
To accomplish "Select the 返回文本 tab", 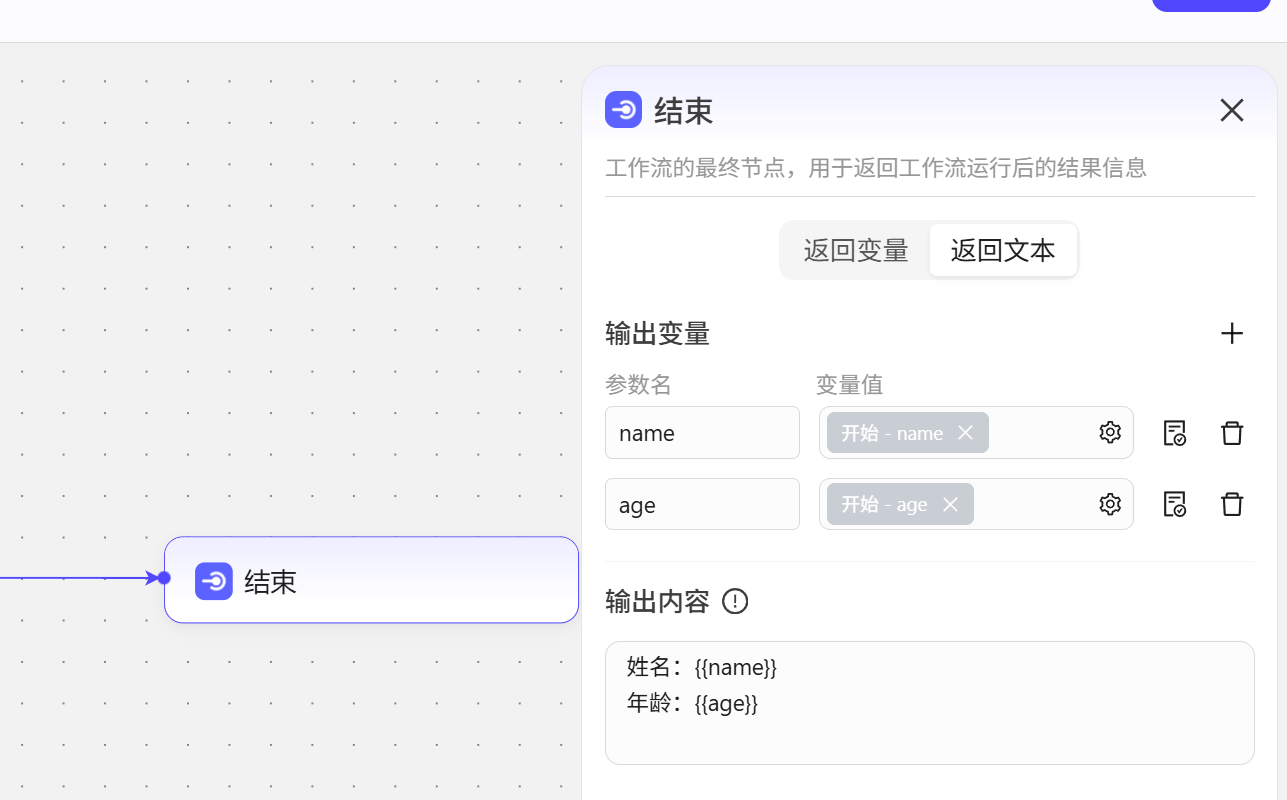I will pos(1003,250).
